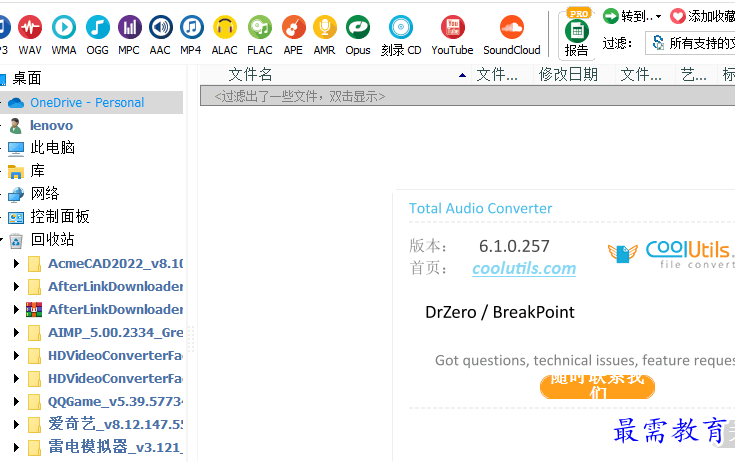Click the WinRAR archive icon for AfterLinkDownloader
The width and height of the screenshot is (735, 462).
coord(34,309)
